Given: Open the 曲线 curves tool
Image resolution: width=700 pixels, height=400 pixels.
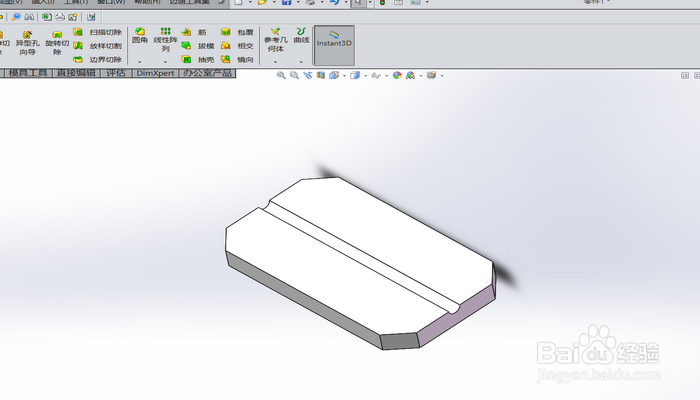Looking at the screenshot, I should [x=301, y=36].
